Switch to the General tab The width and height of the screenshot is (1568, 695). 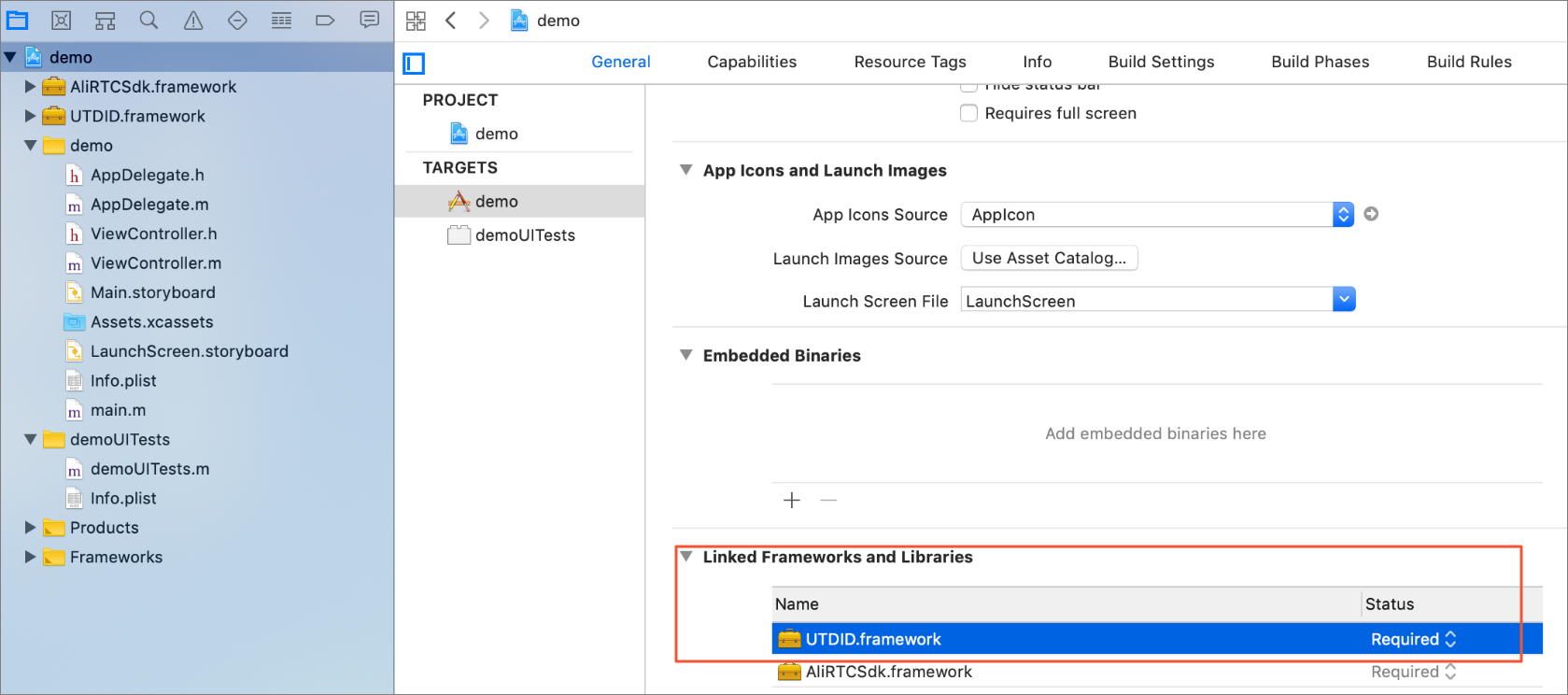(x=621, y=62)
